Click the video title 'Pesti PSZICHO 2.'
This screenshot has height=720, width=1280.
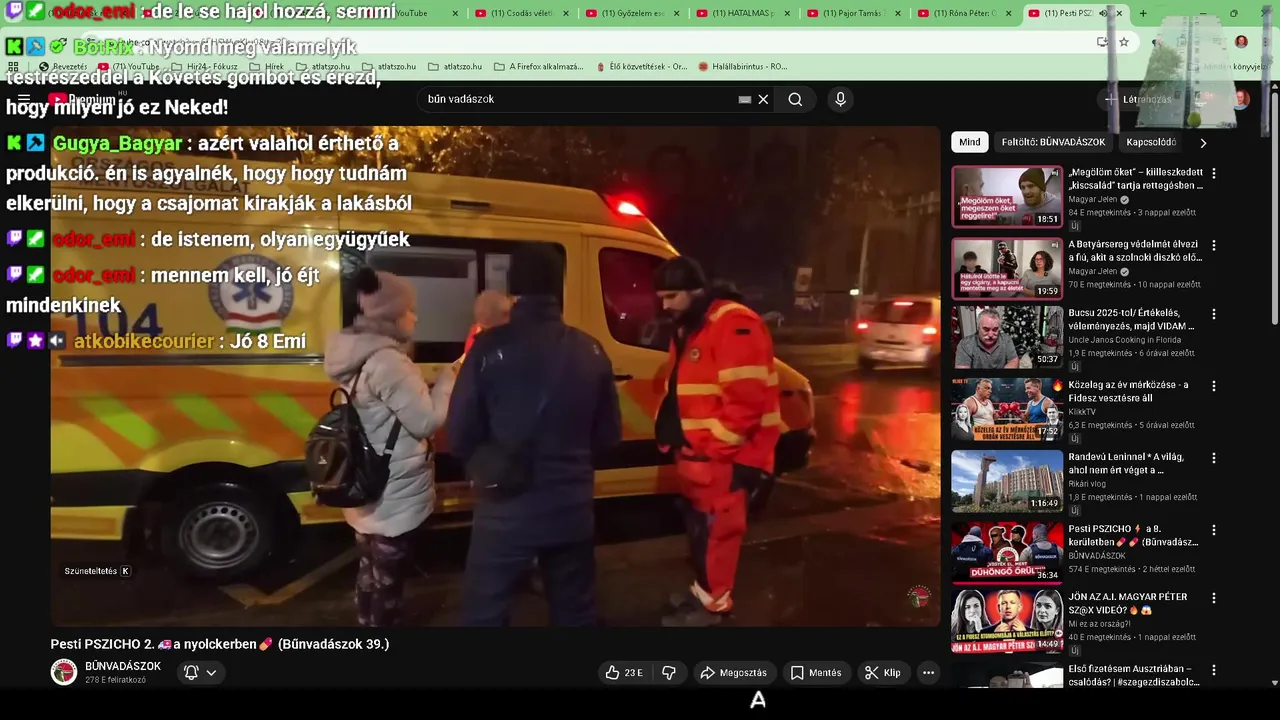point(220,644)
